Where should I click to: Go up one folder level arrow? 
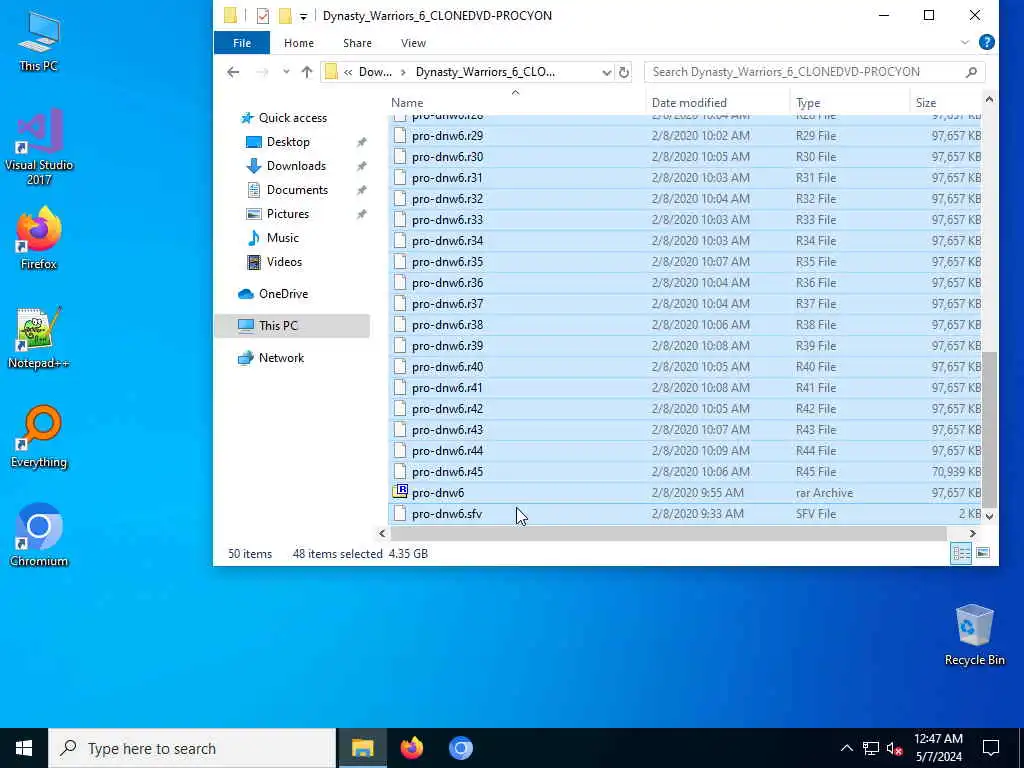pyautogui.click(x=307, y=72)
